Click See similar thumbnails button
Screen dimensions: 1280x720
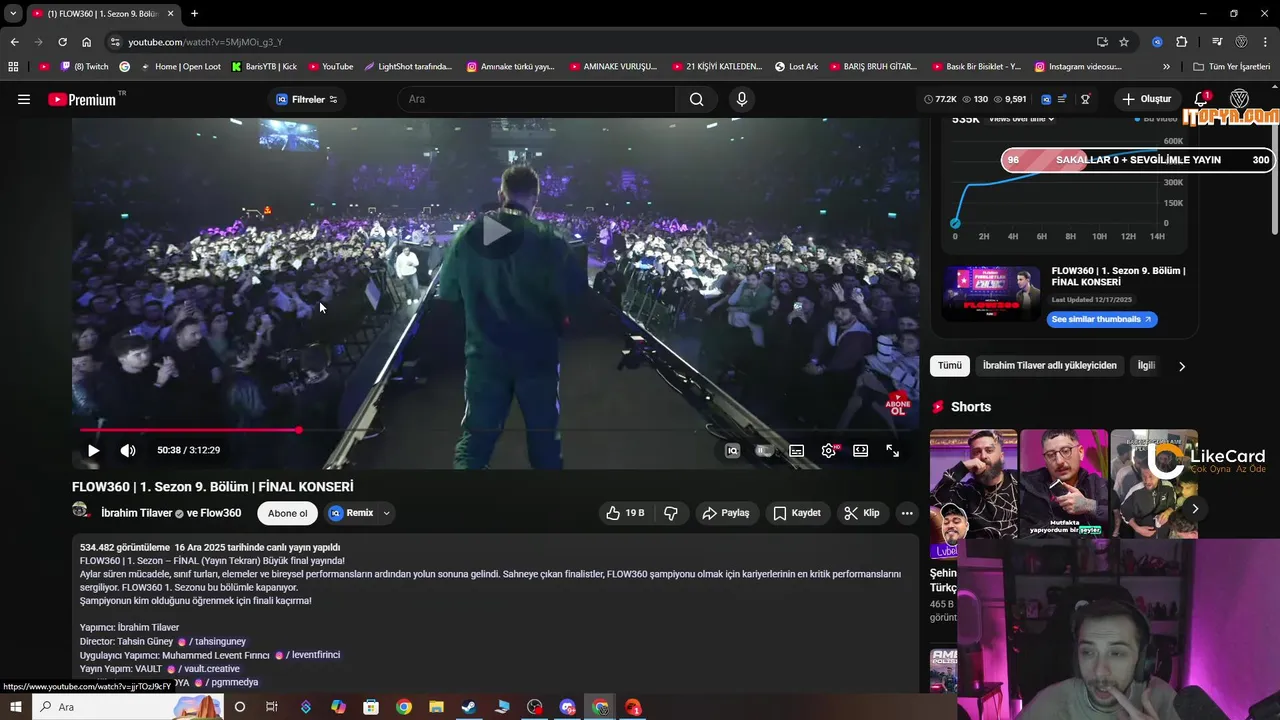pyautogui.click(x=1101, y=319)
